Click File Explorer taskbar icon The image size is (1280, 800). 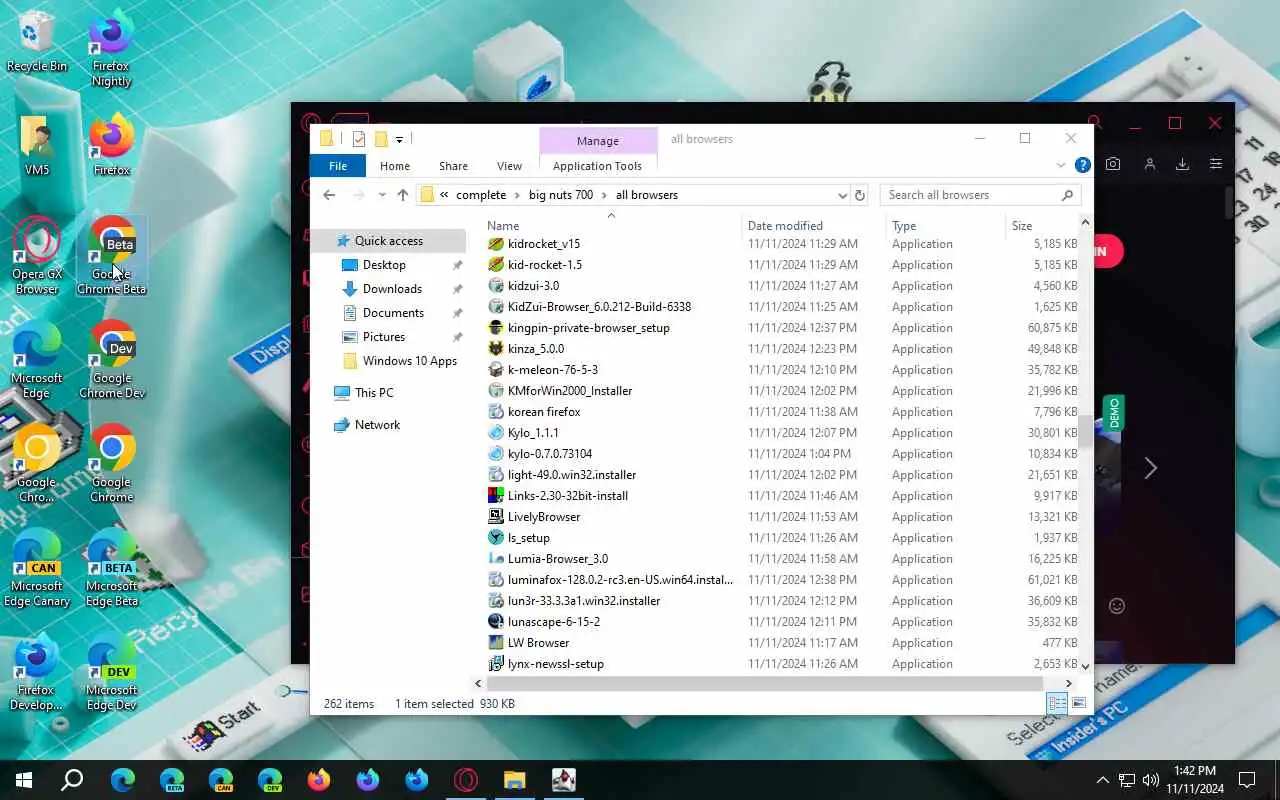pos(514,780)
